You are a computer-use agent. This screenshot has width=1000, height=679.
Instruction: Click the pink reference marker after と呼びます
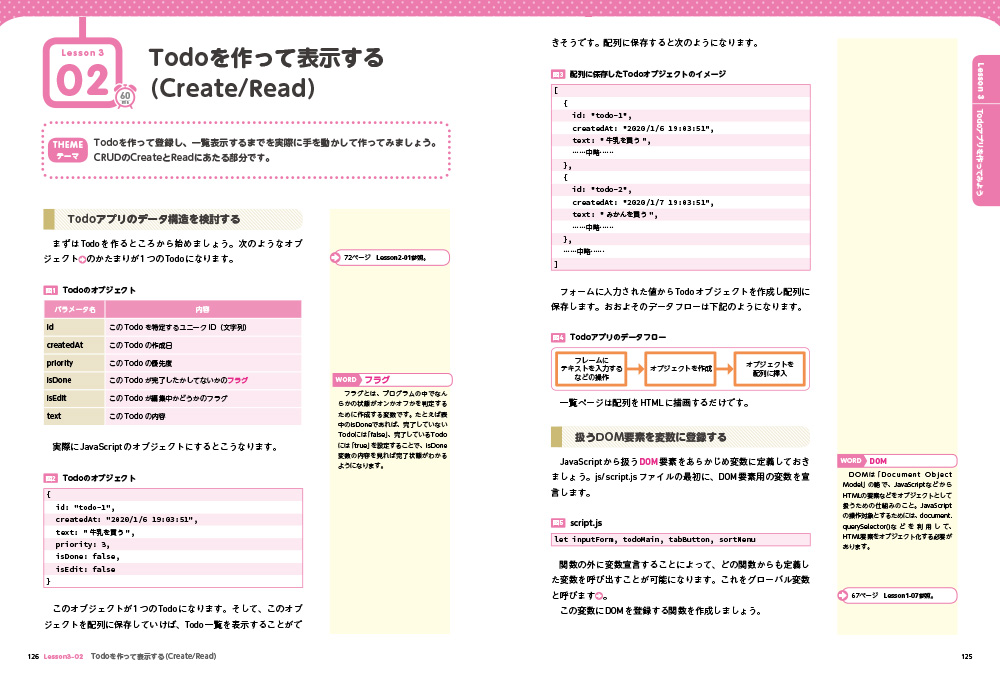pyautogui.click(x=599, y=596)
